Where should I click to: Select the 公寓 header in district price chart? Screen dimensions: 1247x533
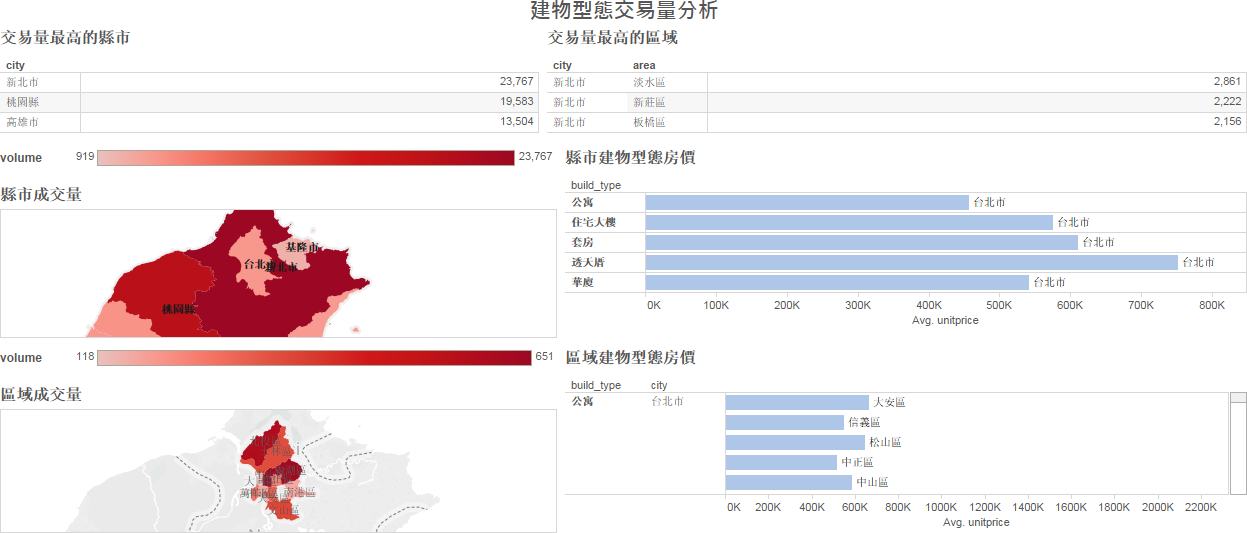(x=582, y=402)
